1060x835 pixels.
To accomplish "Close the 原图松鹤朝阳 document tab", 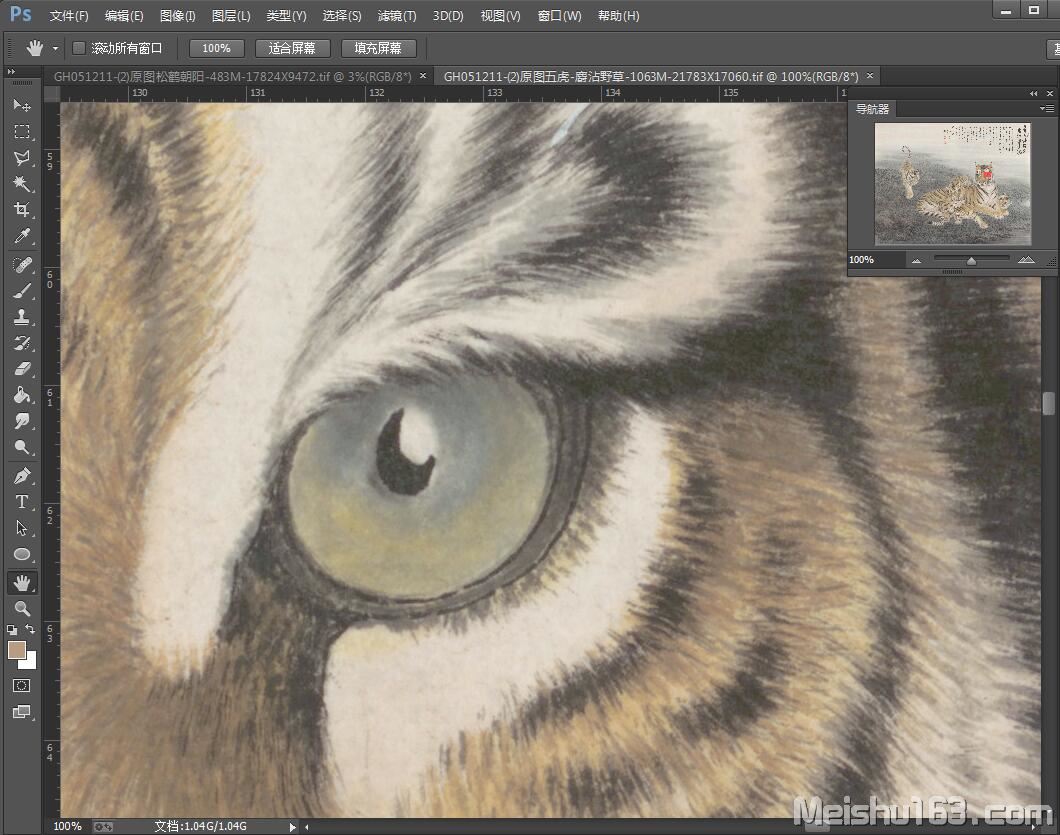I will tap(423, 76).
